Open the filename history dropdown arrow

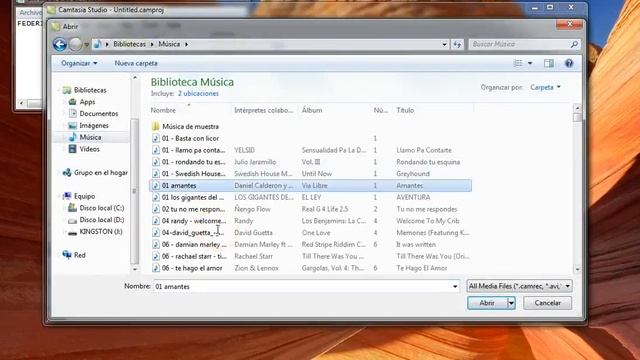tap(455, 287)
